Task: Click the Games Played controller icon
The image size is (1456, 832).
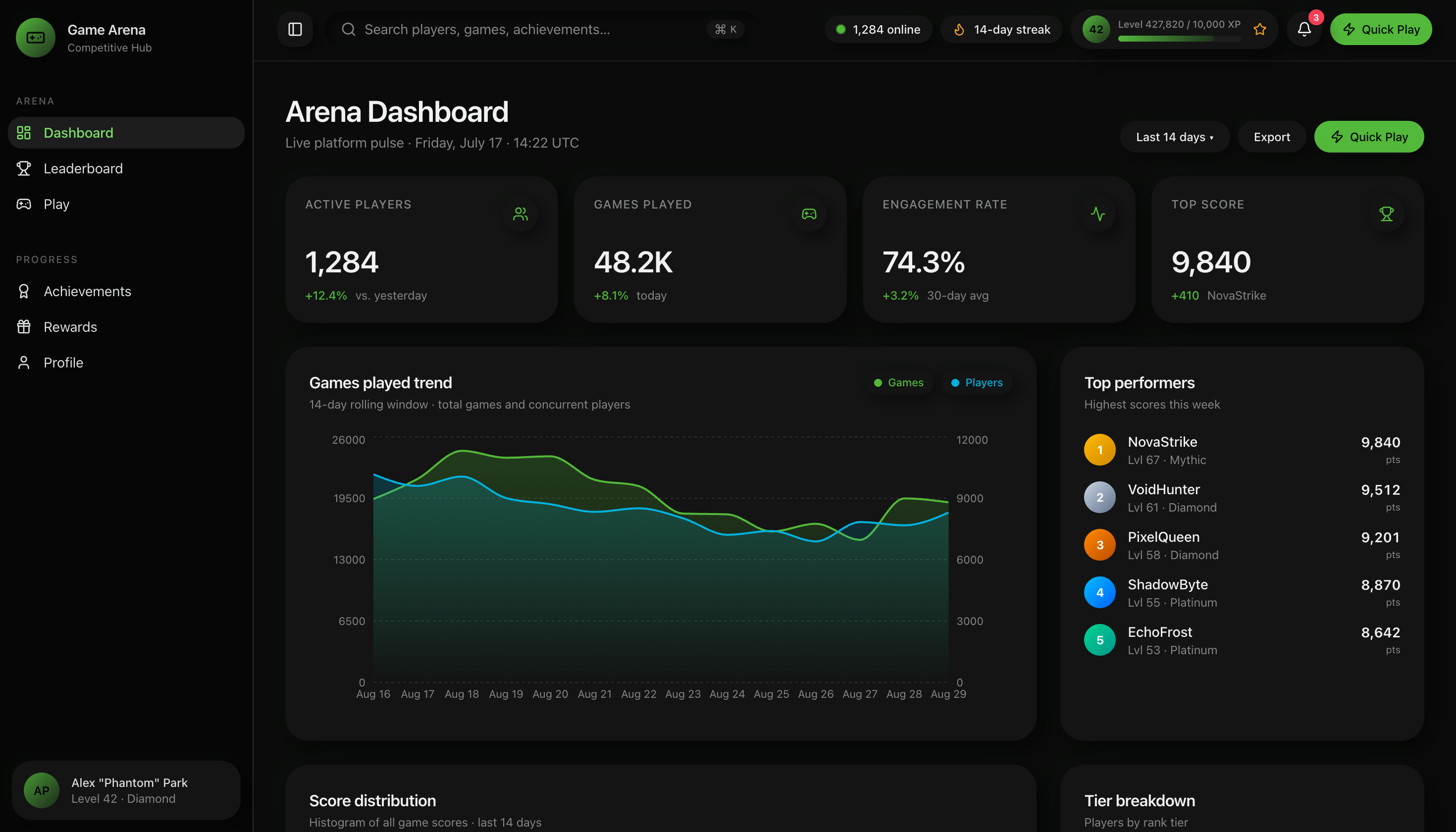Action: tap(809, 214)
